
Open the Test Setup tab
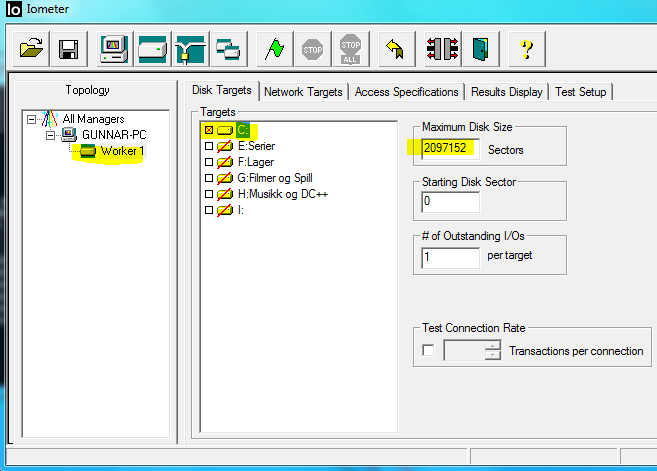[x=581, y=92]
